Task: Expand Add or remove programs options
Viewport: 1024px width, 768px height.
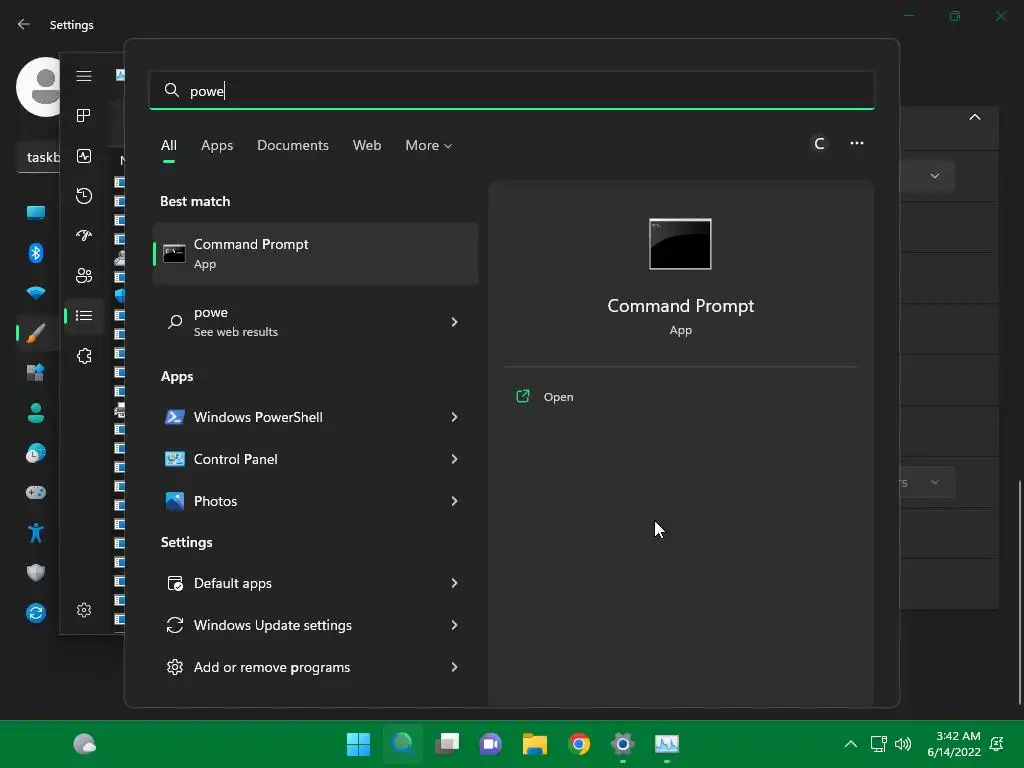Action: [x=455, y=667]
